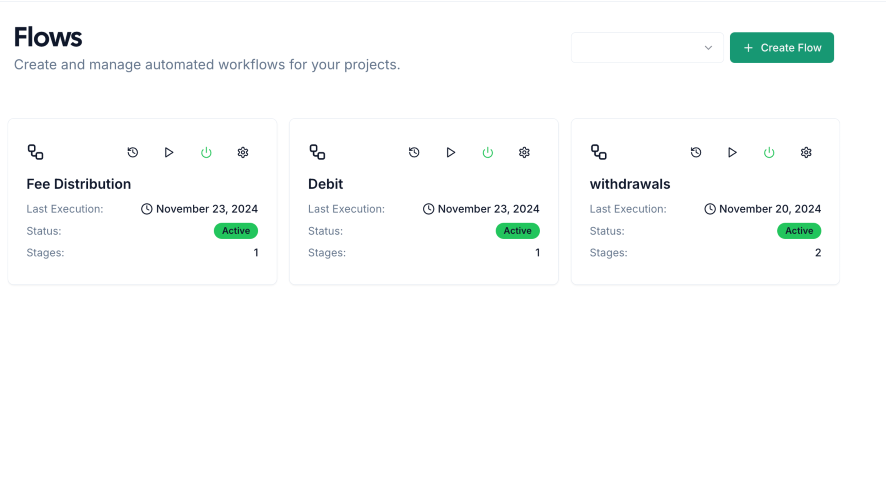
Task: Run the Fee Distribution flow
Action: click(x=169, y=152)
